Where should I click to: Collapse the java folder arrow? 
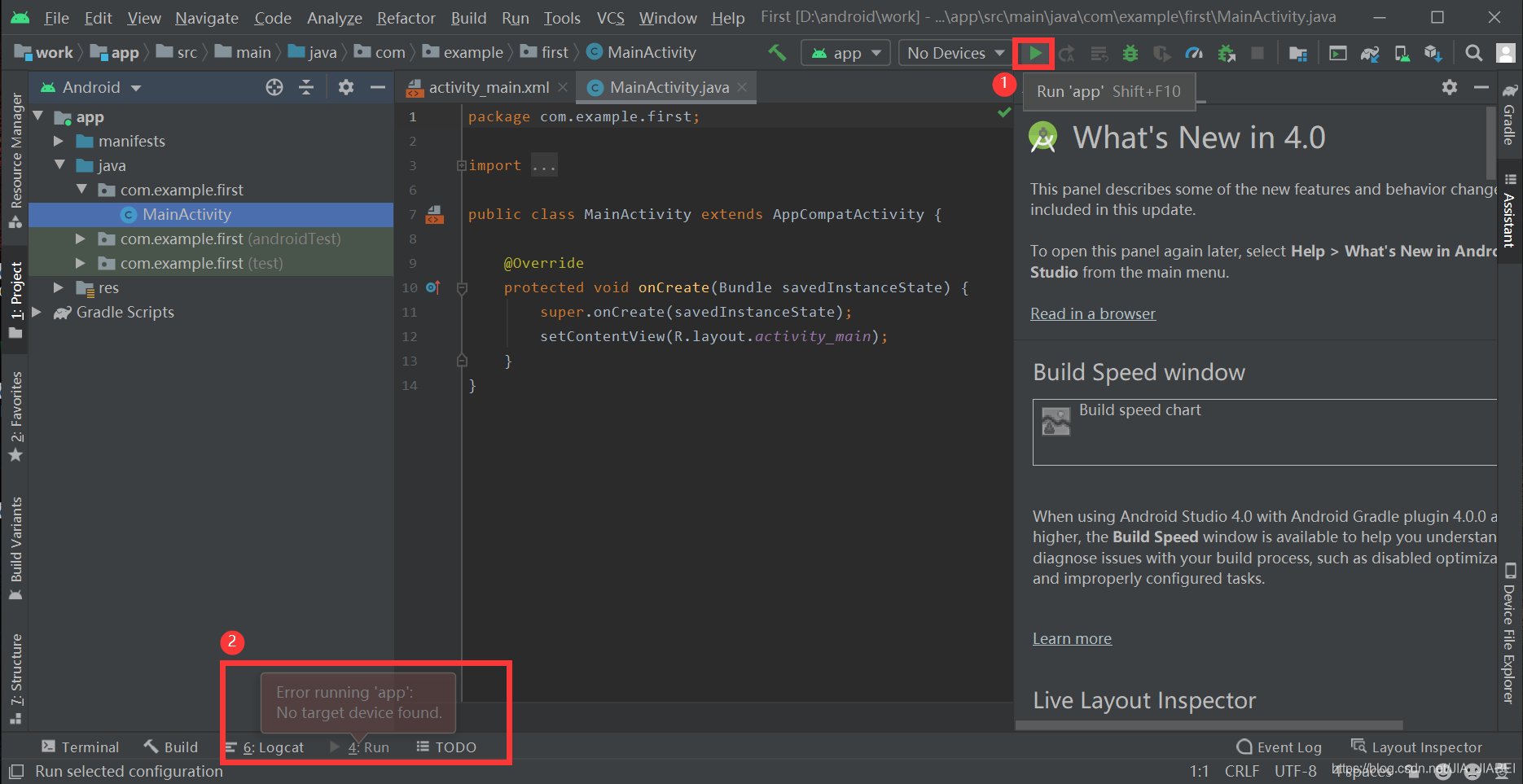(x=59, y=165)
